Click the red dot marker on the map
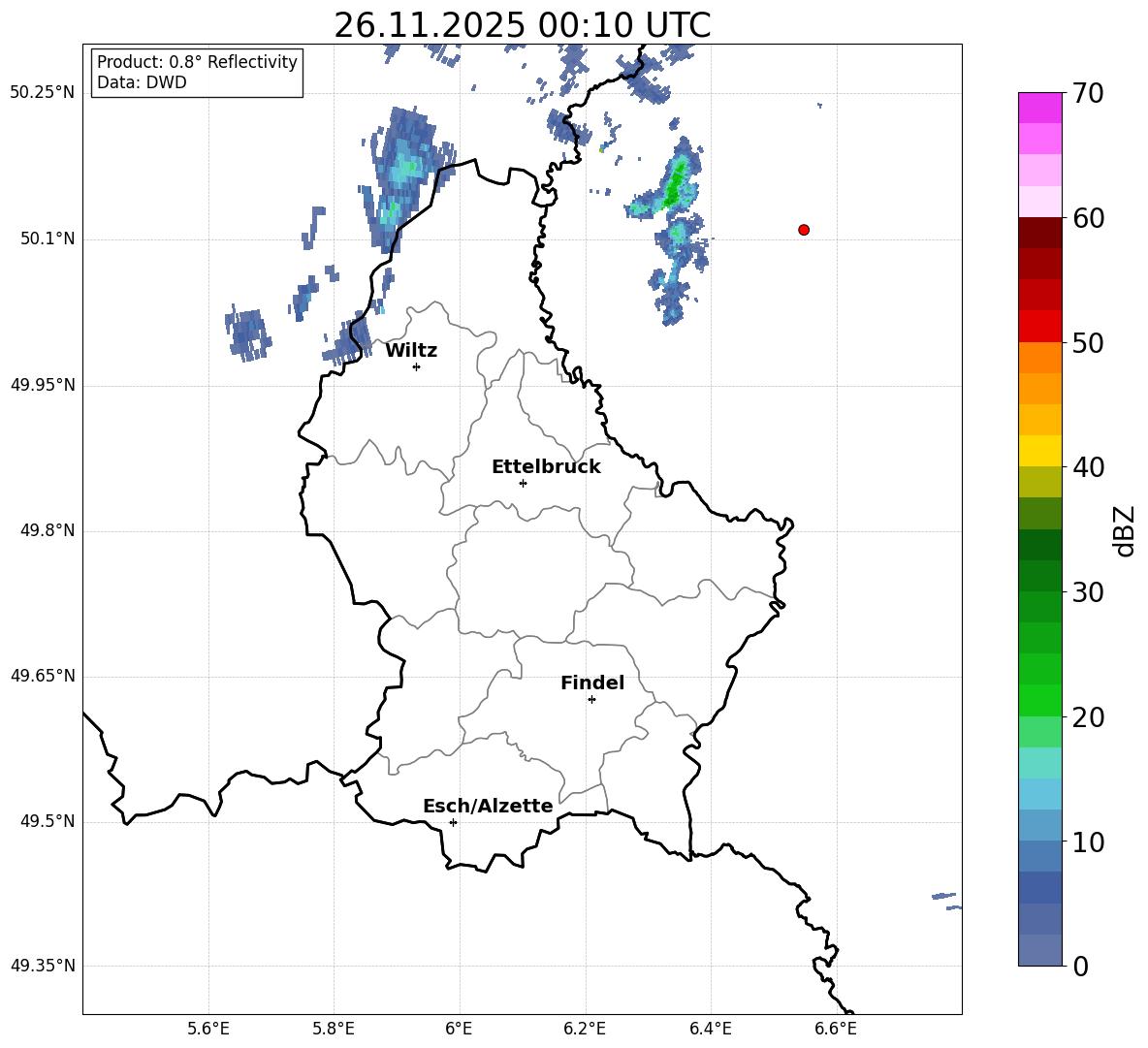1148x1048 pixels. tap(804, 230)
